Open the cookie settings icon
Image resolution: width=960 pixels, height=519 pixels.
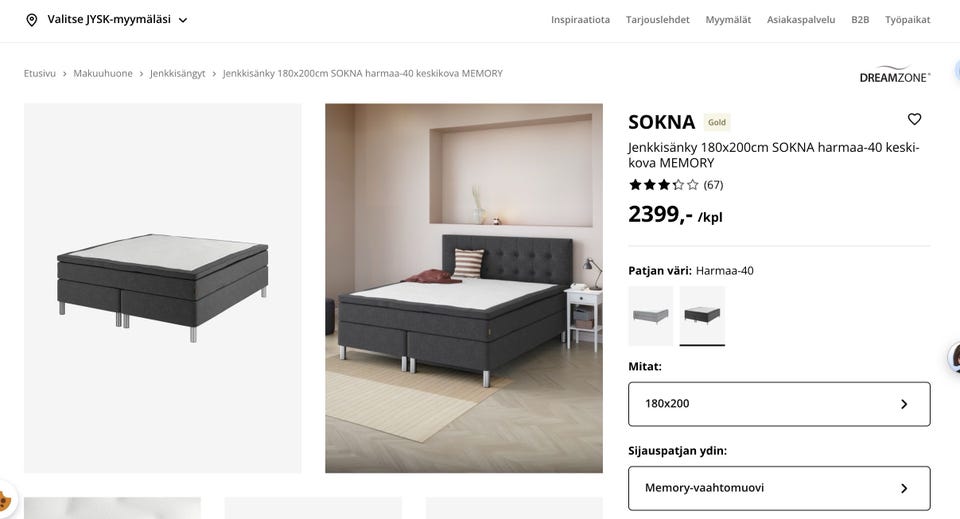(x=5, y=501)
